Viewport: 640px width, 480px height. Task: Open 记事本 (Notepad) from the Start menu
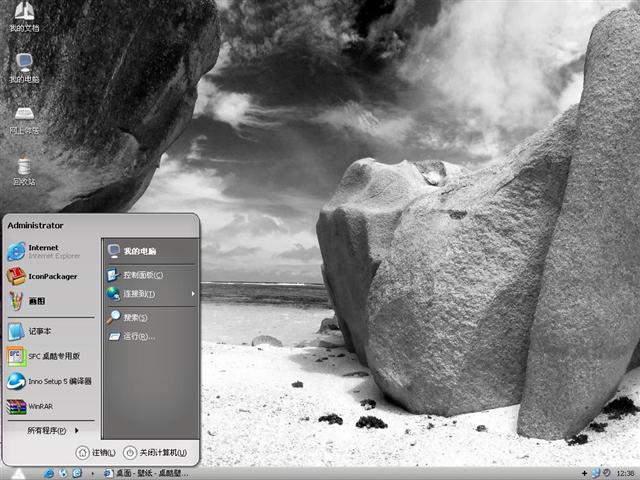coord(38,331)
